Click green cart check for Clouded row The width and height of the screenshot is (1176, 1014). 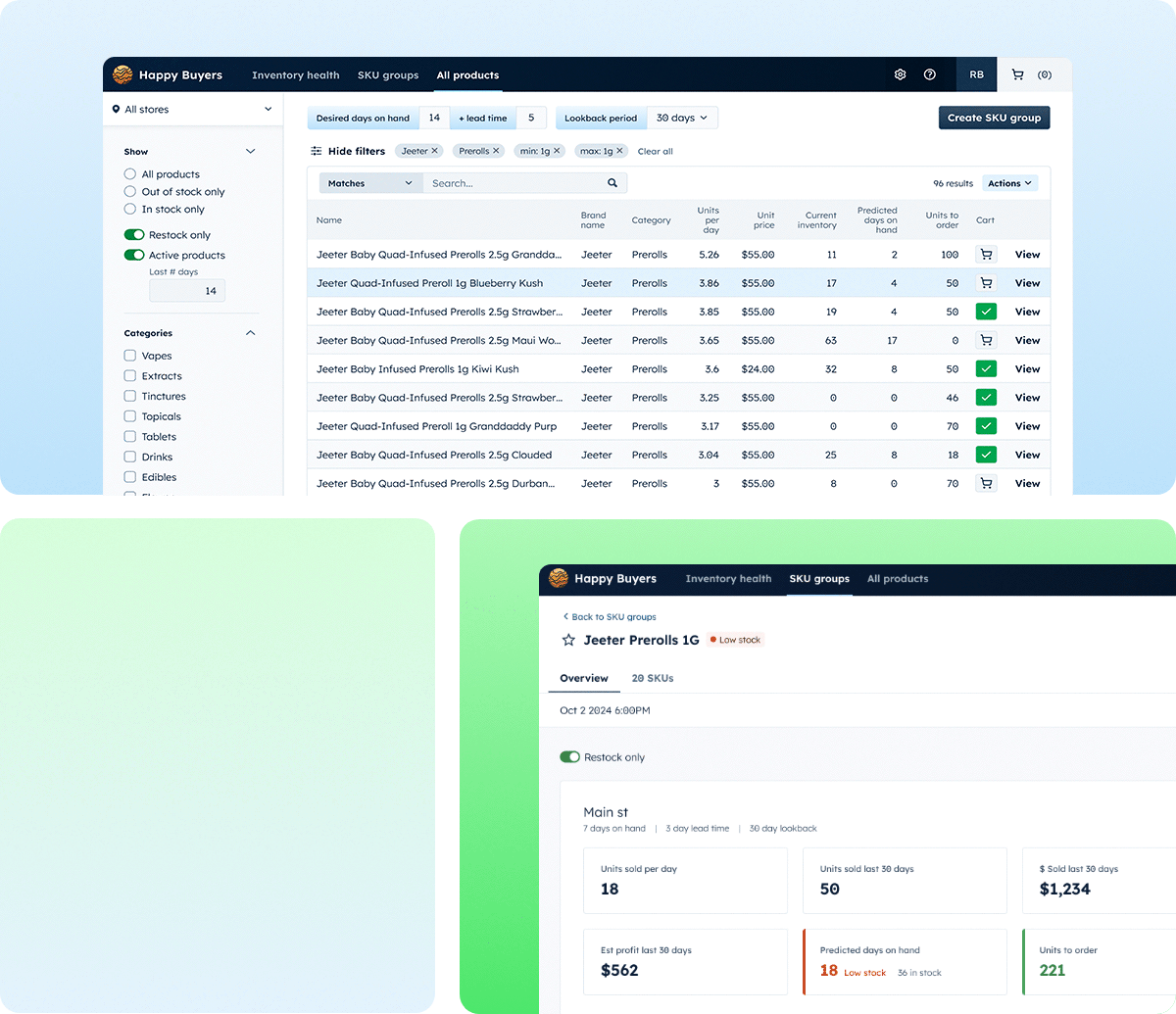pos(986,455)
